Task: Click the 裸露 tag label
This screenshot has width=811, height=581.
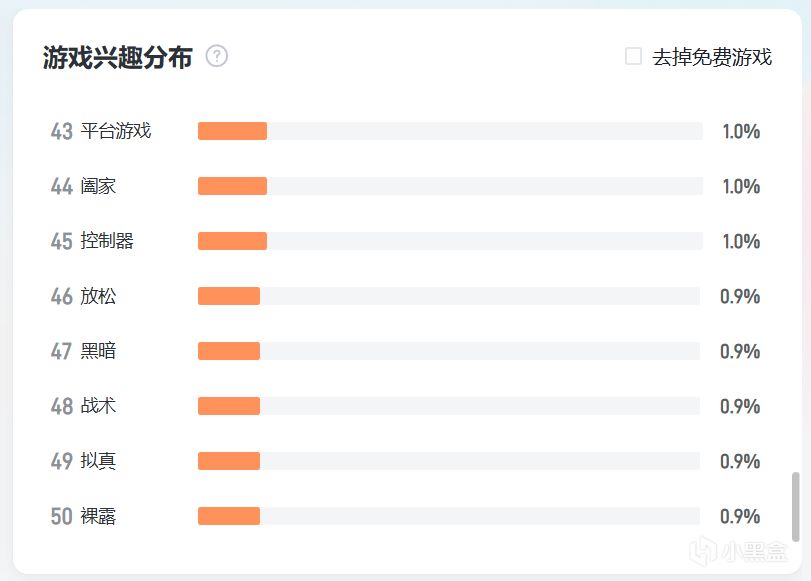Action: pos(98,516)
